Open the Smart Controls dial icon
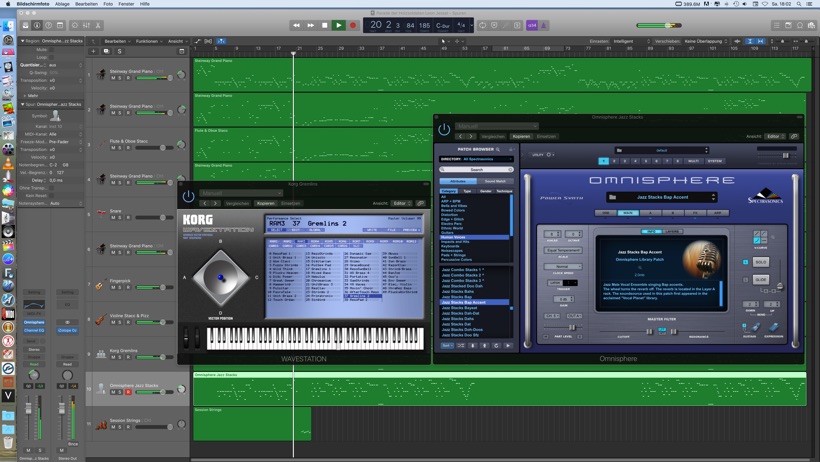Screen dimensions: 820x462 pyautogui.click(x=75, y=25)
